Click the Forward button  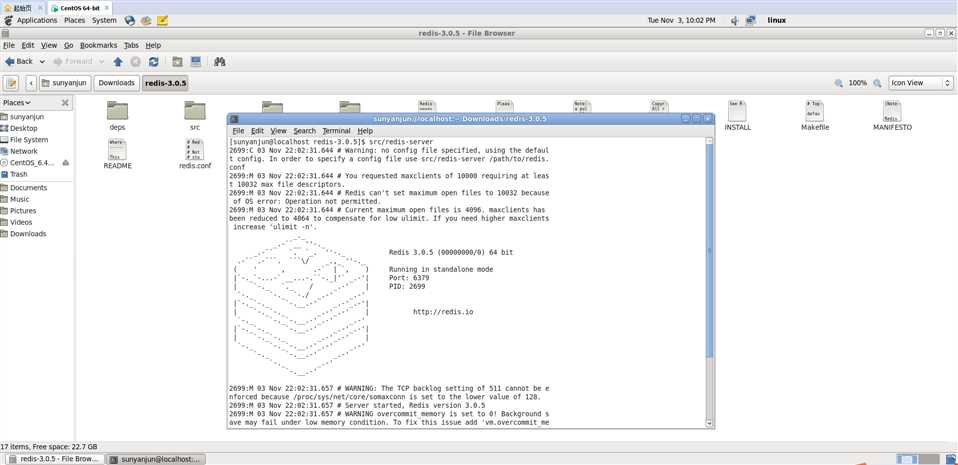(73, 62)
